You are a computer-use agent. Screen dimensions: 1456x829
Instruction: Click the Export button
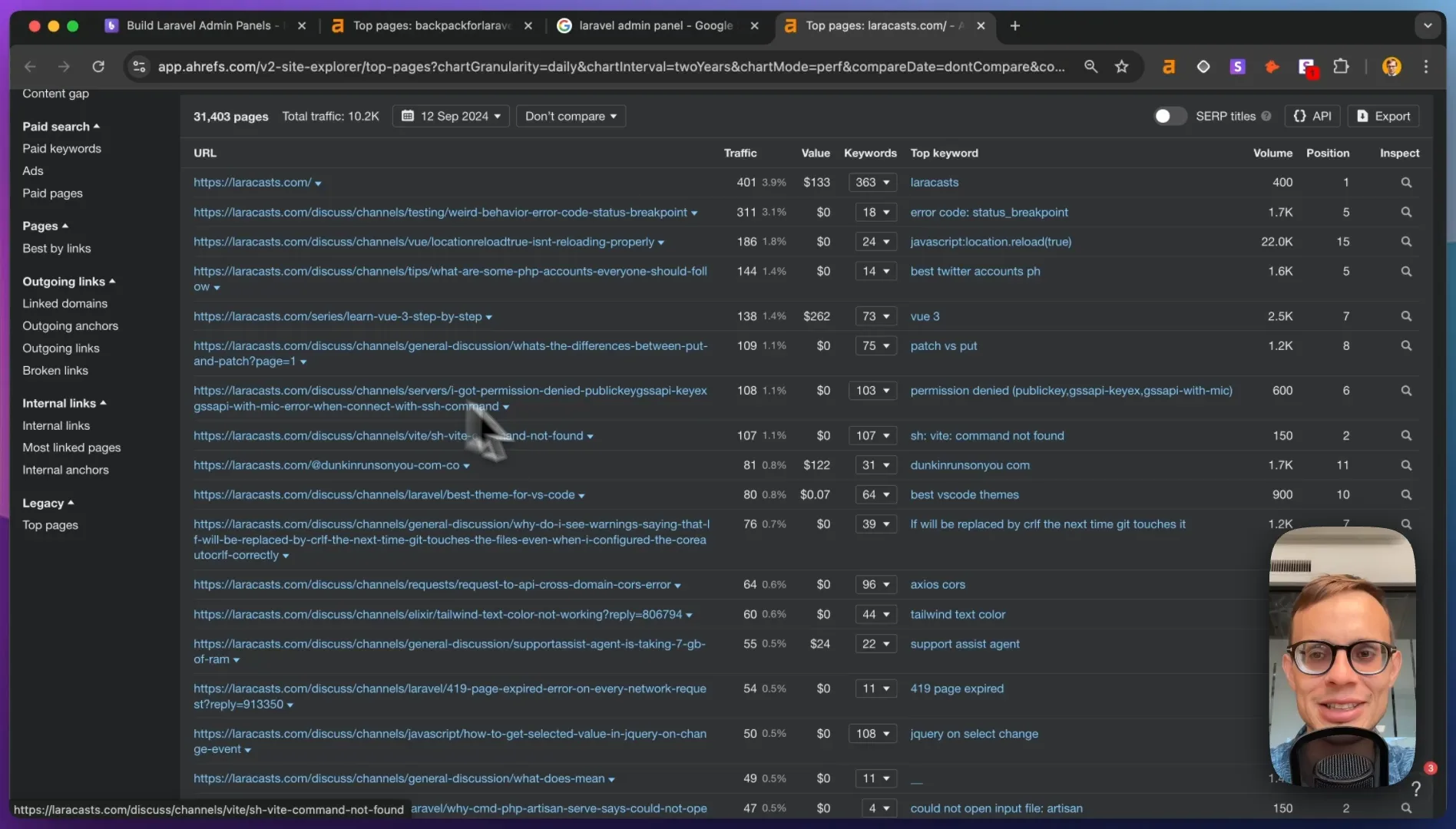(x=1383, y=117)
